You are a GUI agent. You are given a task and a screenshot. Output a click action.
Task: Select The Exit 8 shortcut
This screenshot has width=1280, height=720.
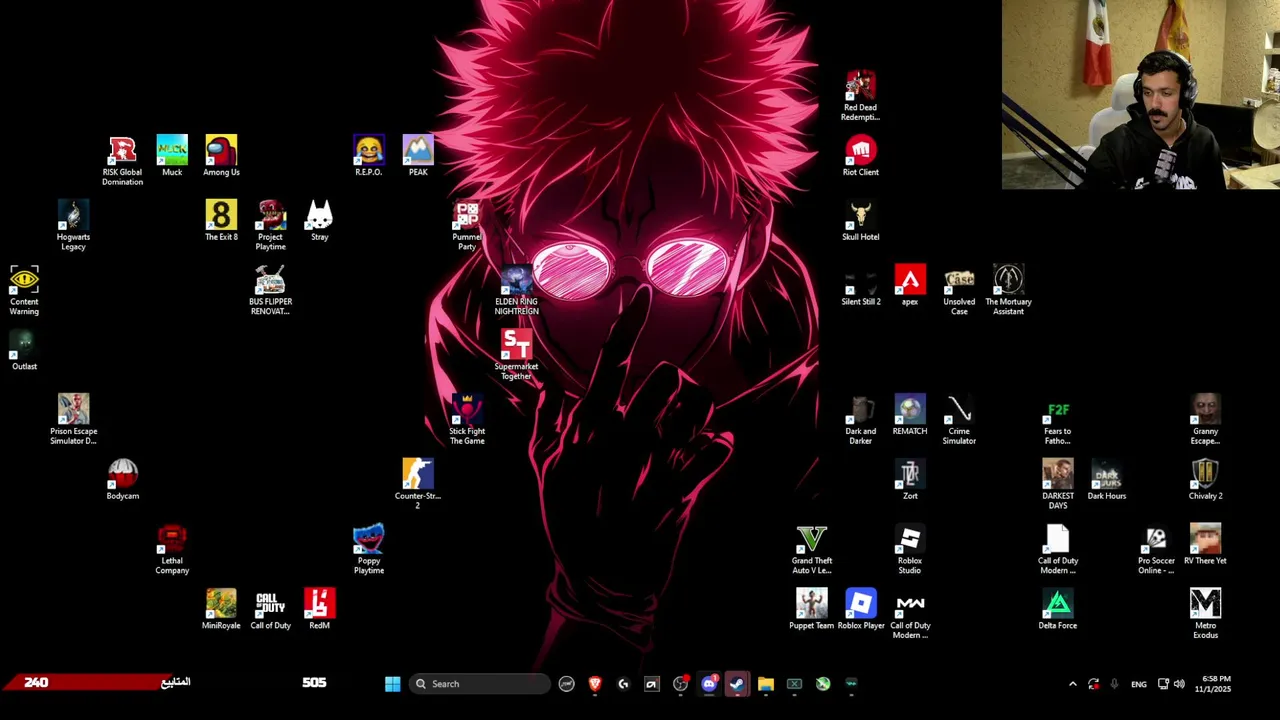[x=221, y=221]
